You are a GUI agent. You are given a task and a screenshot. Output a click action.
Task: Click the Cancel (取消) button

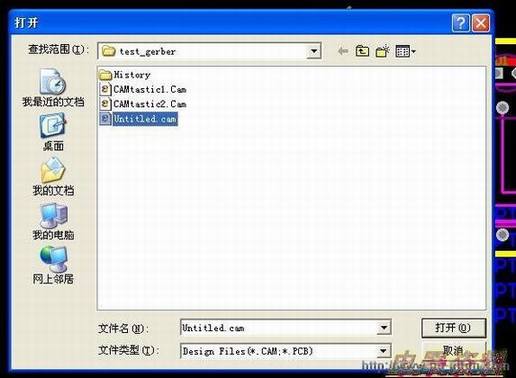[x=453, y=351]
